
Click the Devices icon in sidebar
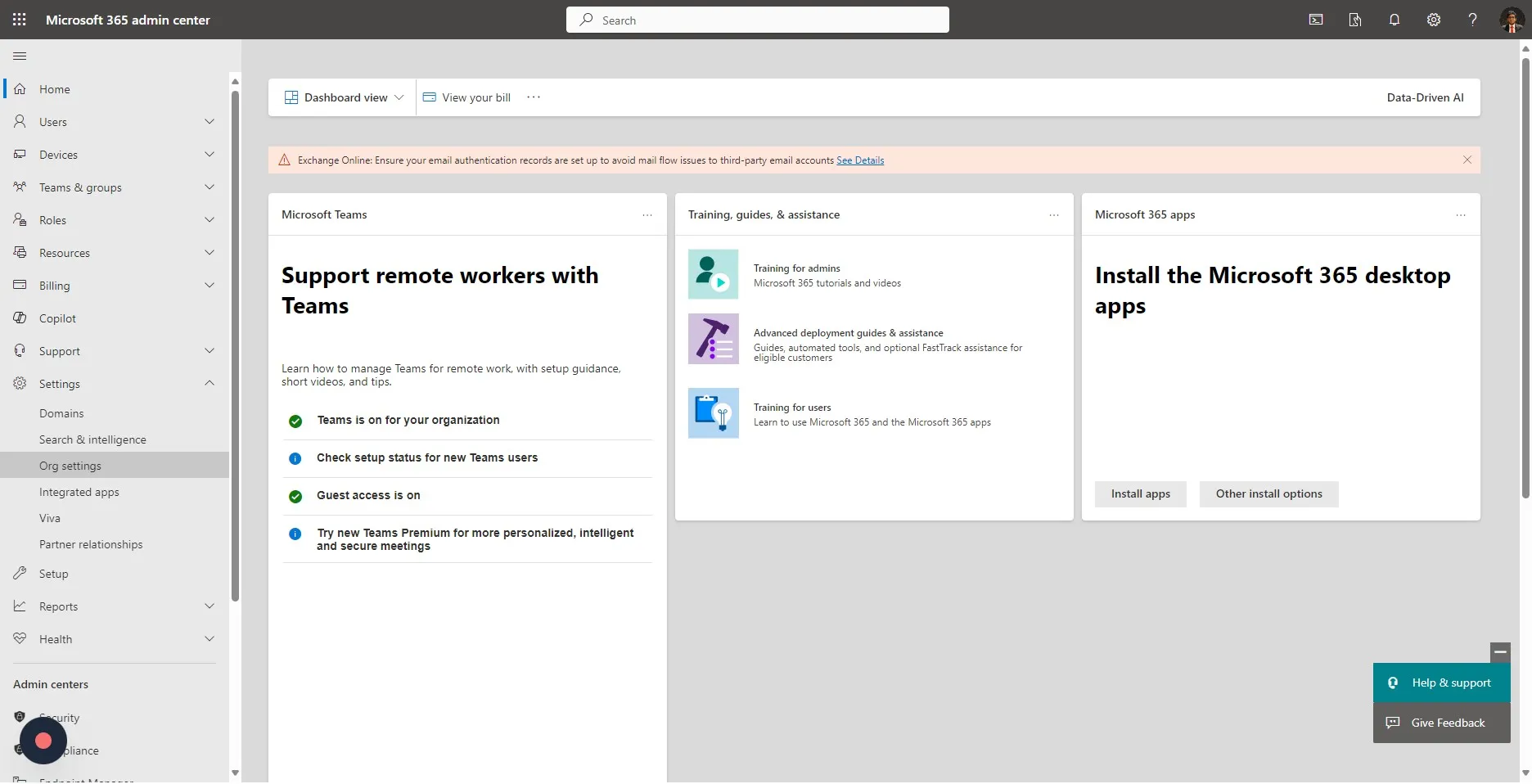(20, 154)
